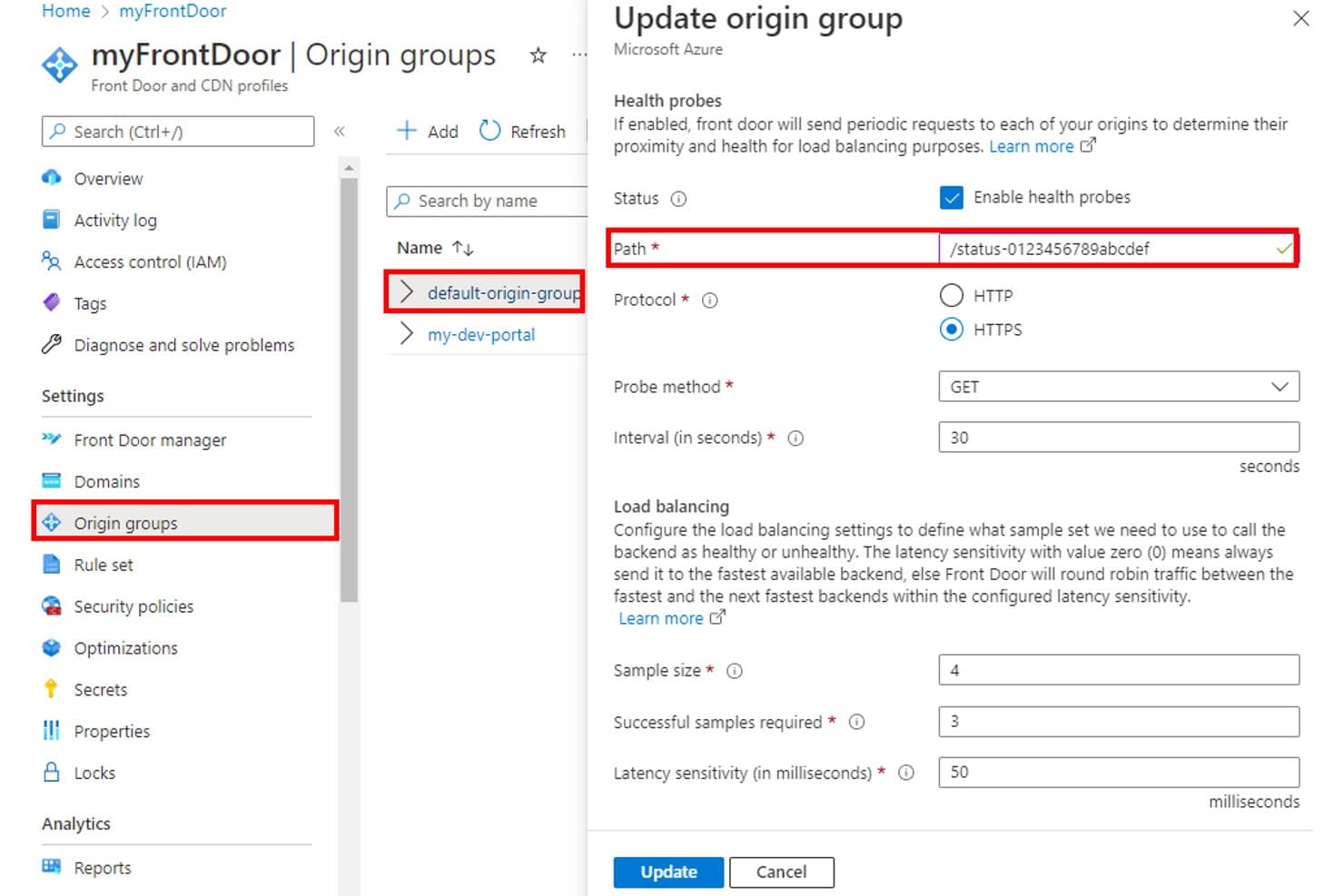Screen dimensions: 1344x896
Task: Sort the list by Name arrows
Action: pyautogui.click(x=463, y=248)
